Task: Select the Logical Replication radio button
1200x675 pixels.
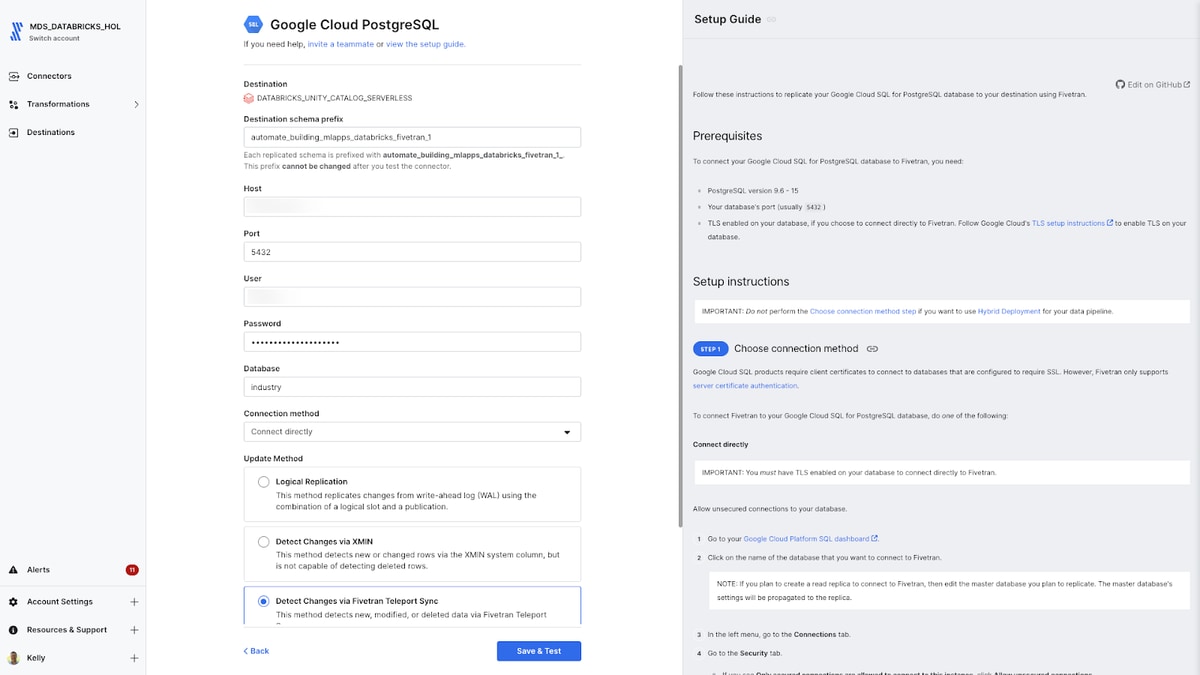Action: (x=264, y=482)
